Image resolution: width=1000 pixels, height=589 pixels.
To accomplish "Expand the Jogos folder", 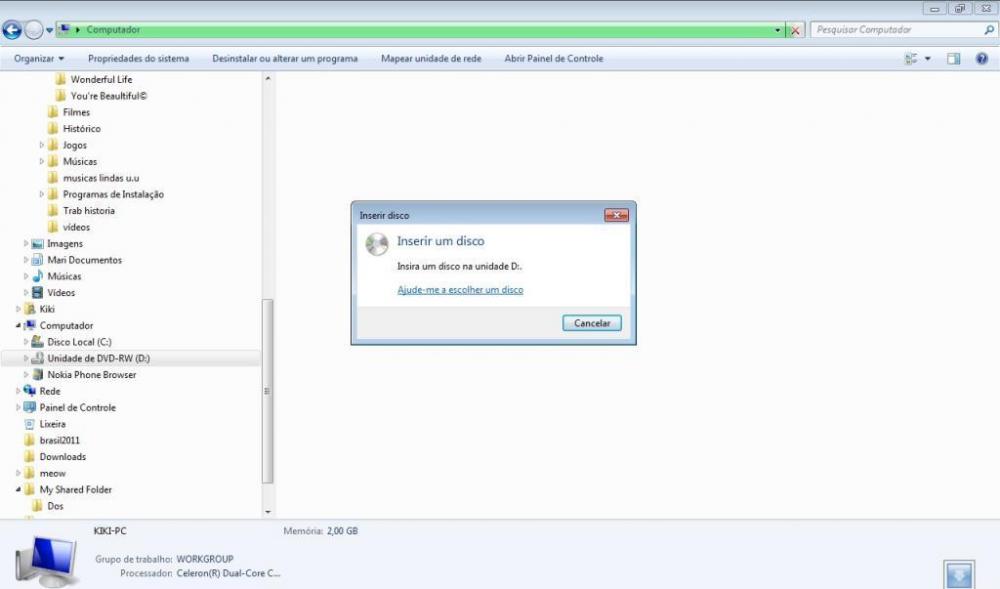I will pyautogui.click(x=41, y=145).
